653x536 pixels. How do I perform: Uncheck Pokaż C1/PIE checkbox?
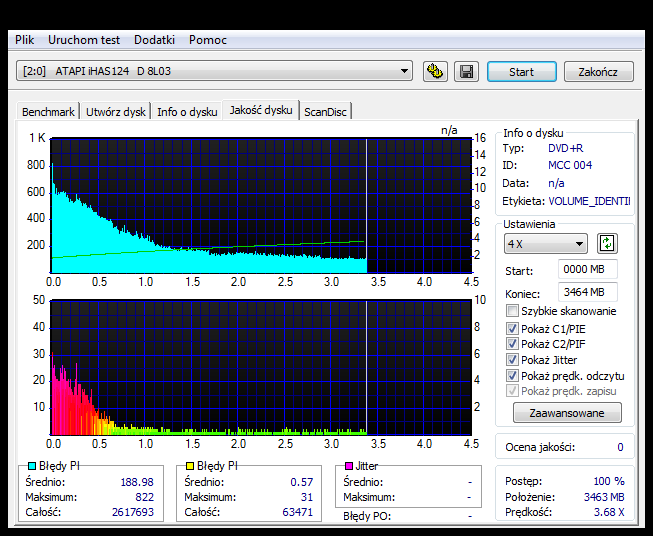(512, 329)
